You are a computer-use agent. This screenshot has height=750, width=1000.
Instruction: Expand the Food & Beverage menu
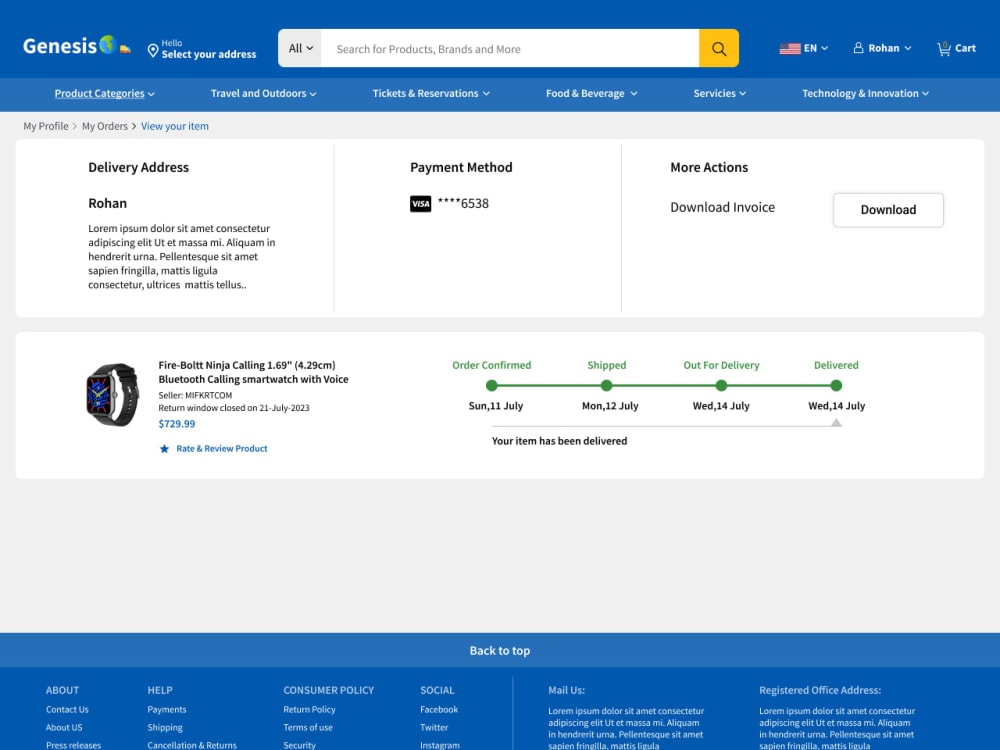click(591, 94)
